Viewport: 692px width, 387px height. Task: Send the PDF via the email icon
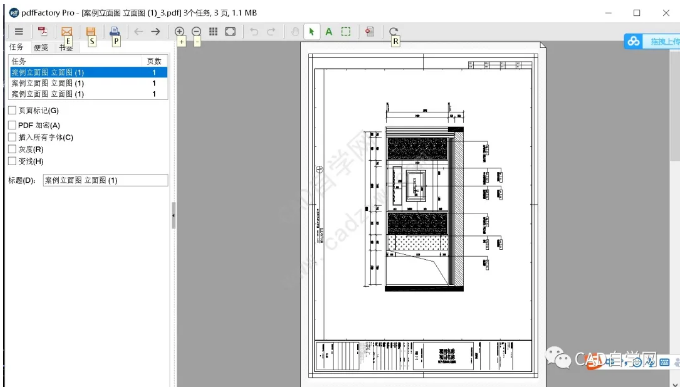tap(66, 32)
